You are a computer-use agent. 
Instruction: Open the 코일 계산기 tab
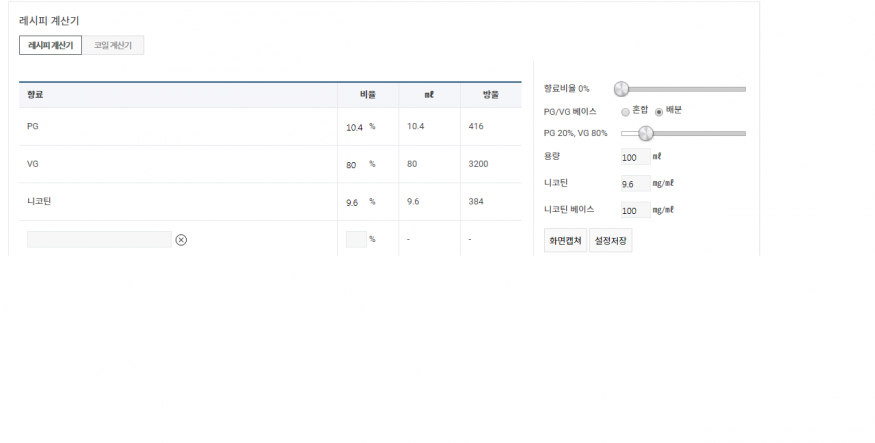[113, 45]
